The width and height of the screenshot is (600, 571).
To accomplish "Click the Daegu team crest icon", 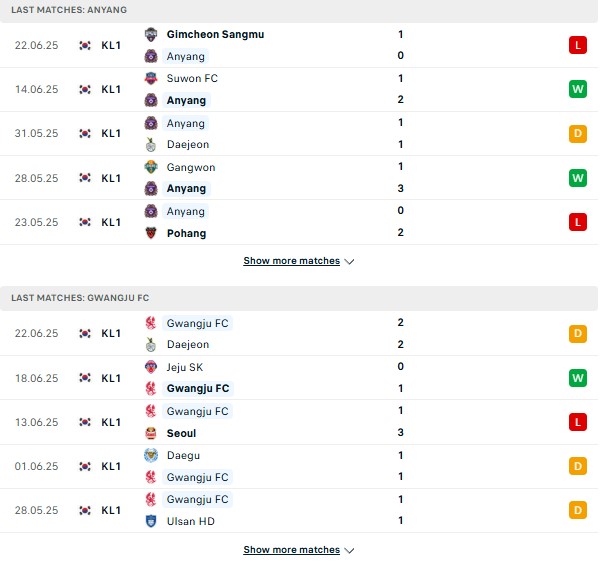I will [x=151, y=455].
